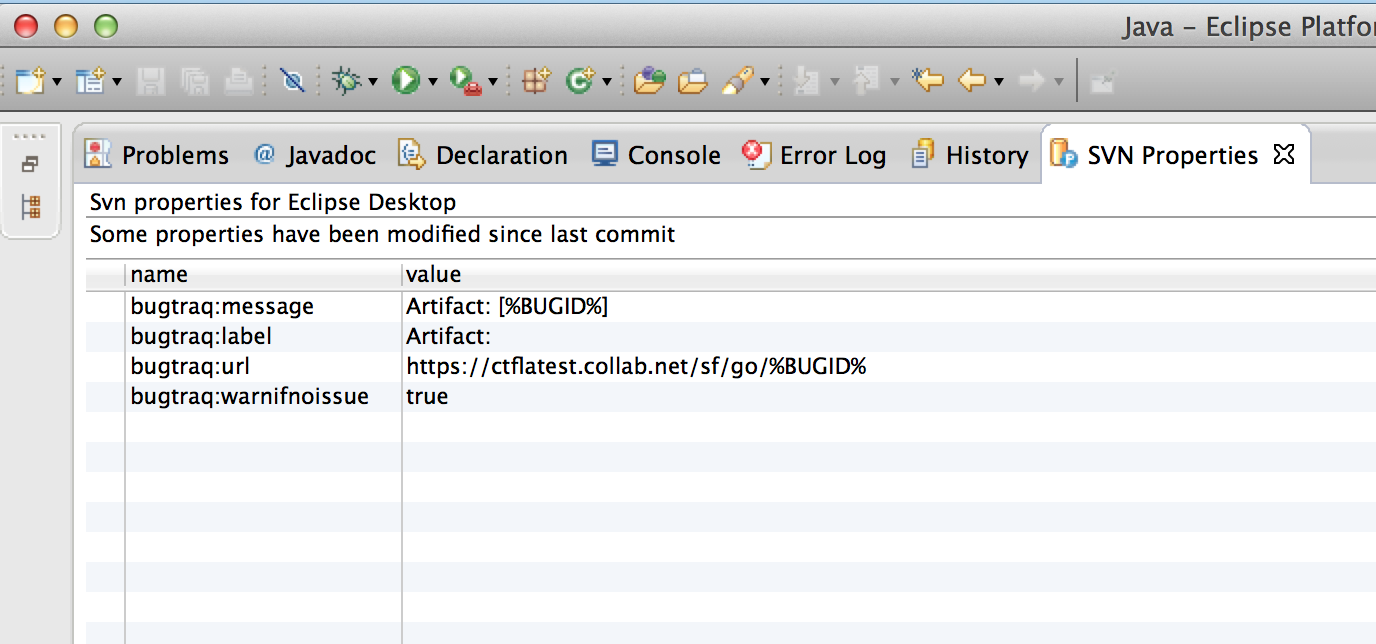Close the SVN Properties tab
Image resolution: width=1376 pixels, height=644 pixels.
click(x=1283, y=155)
